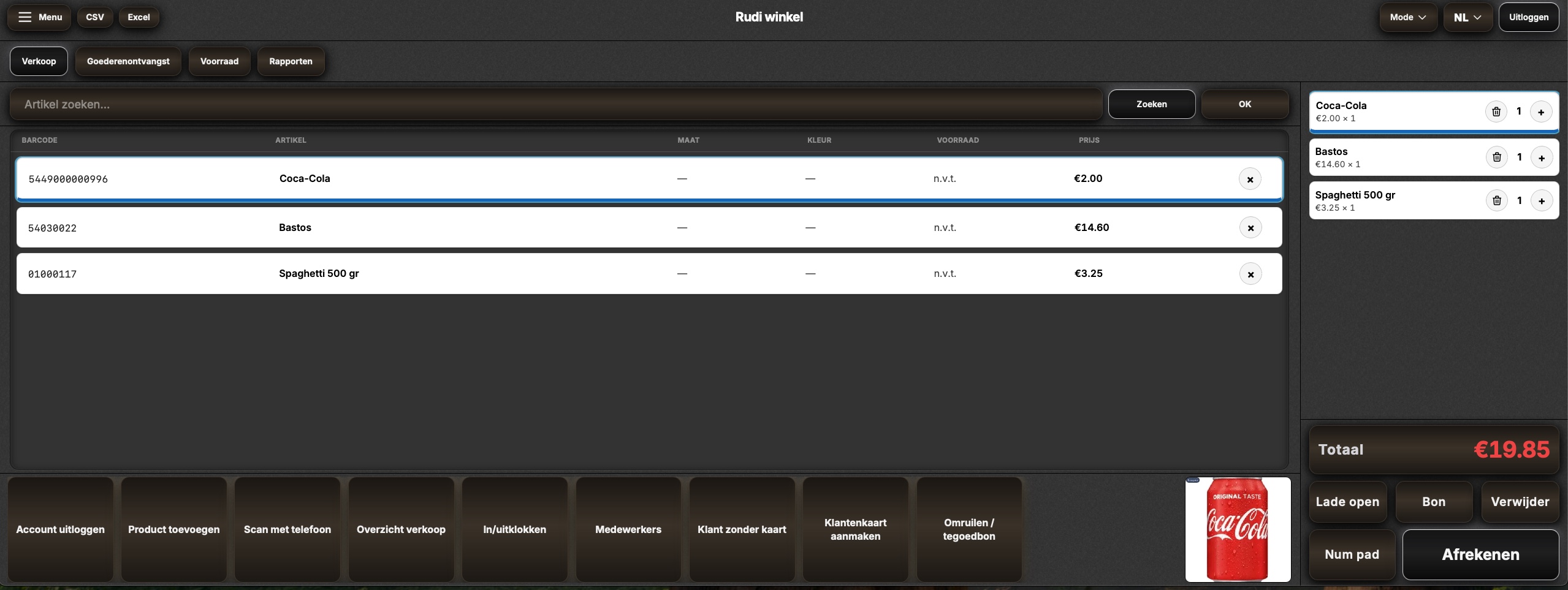The width and height of the screenshot is (1568, 590).
Task: Open the hamburger Menu button
Action: click(39, 17)
